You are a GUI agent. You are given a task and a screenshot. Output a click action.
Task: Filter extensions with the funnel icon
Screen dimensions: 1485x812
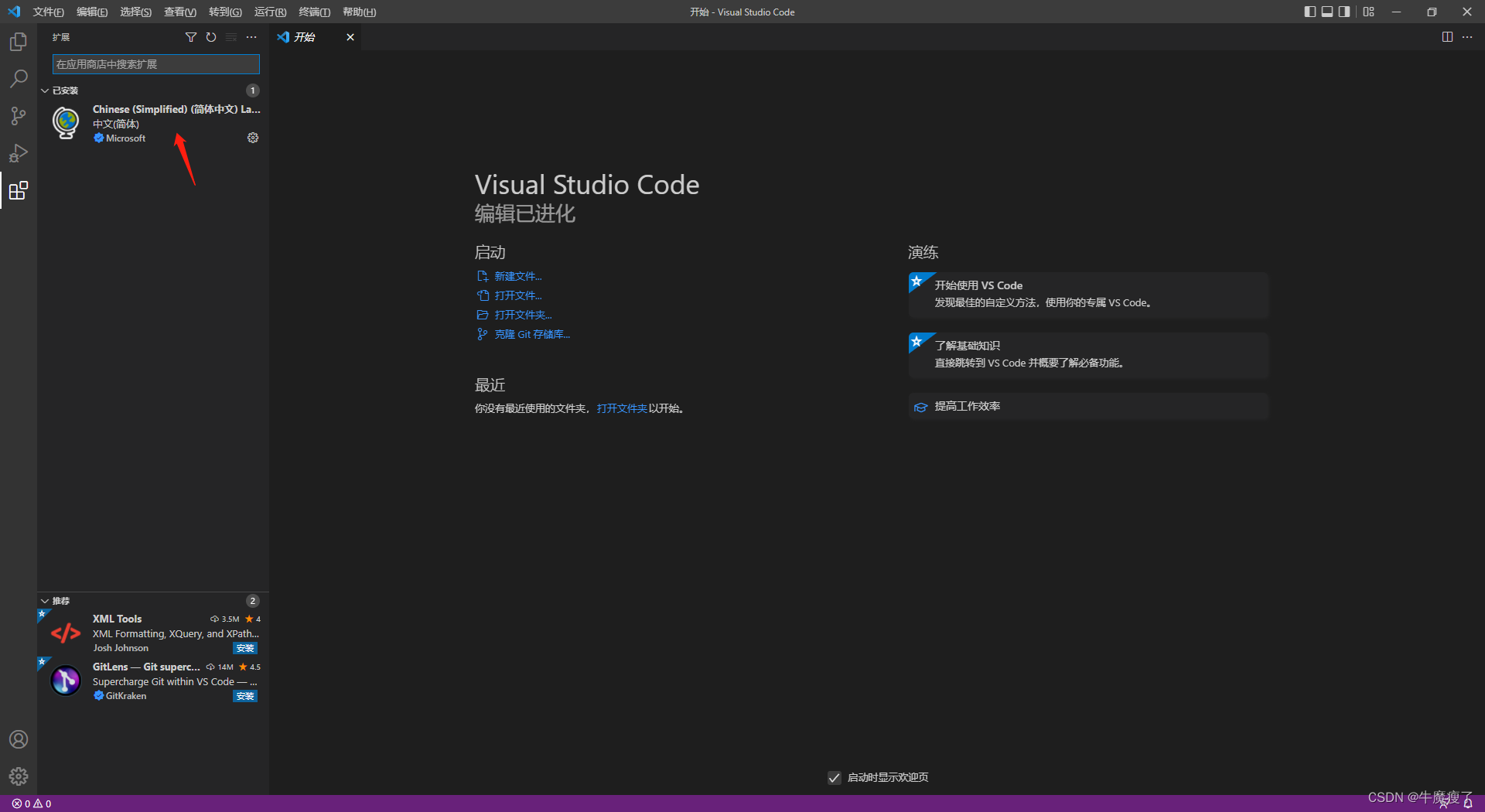[191, 37]
